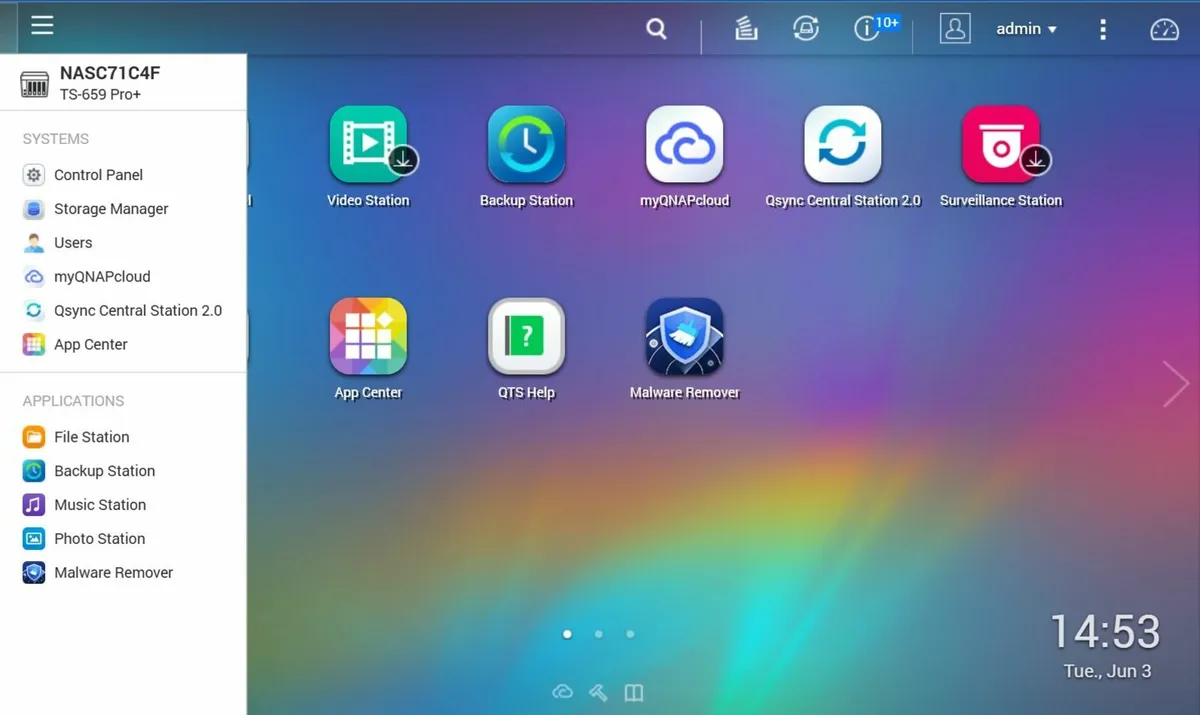This screenshot has height=715, width=1200.
Task: Expand the admin account dropdown
Action: click(1026, 29)
